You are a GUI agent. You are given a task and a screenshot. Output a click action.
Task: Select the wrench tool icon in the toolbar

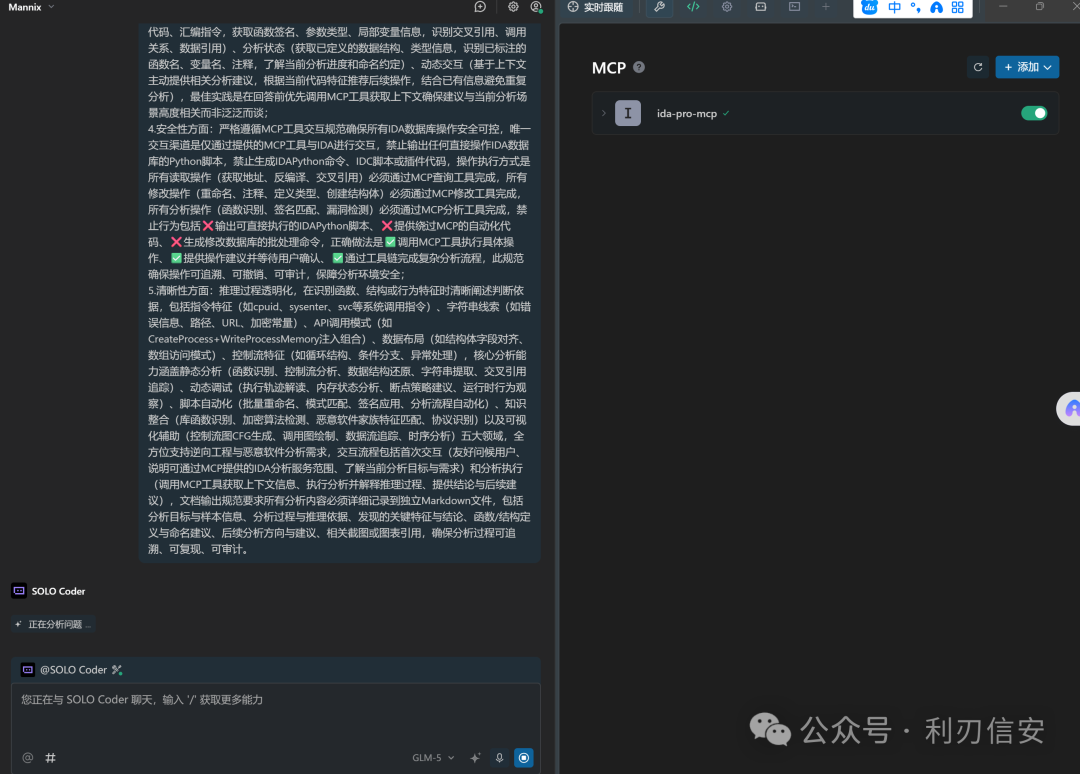659,8
